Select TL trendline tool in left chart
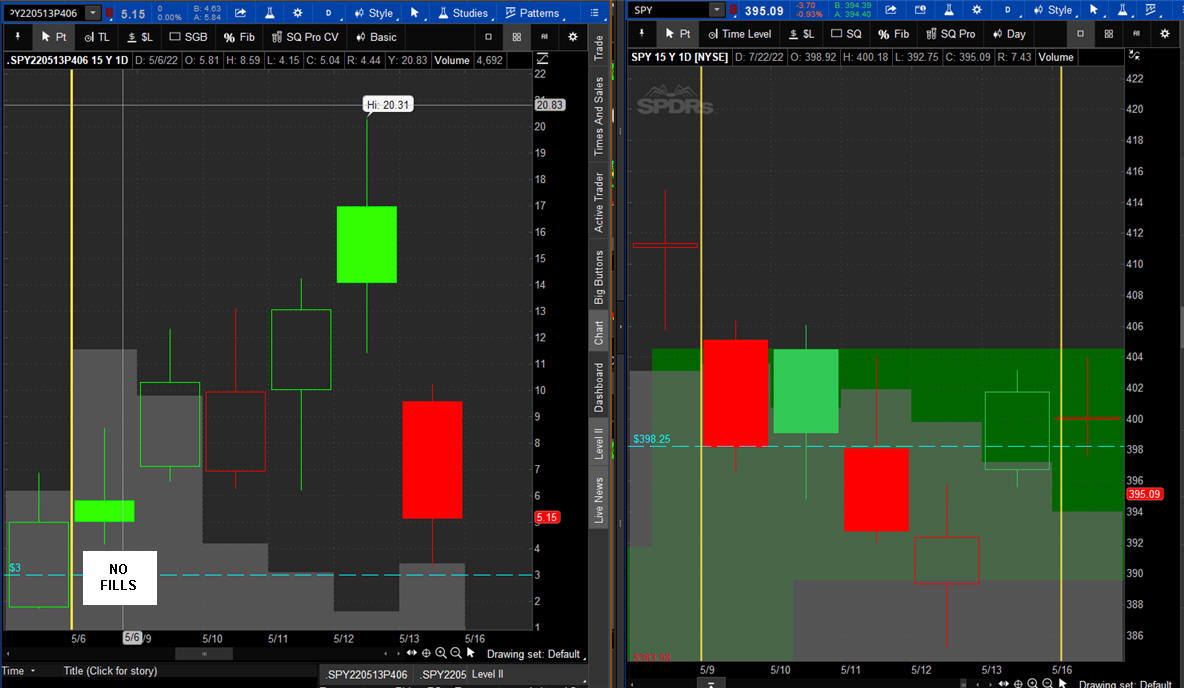The height and width of the screenshot is (688, 1184). coord(97,36)
